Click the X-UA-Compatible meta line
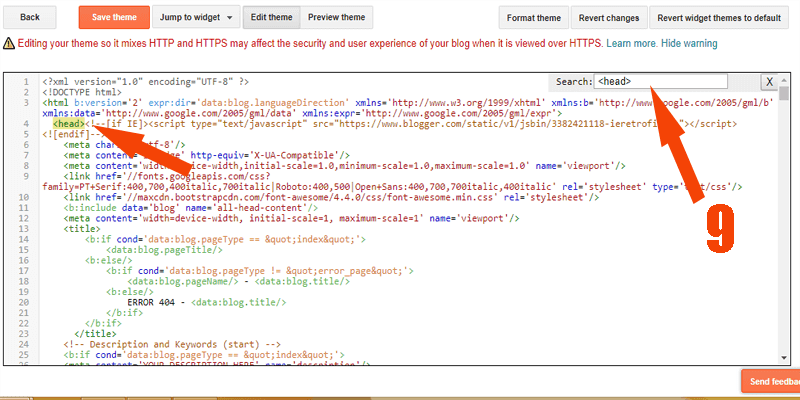This screenshot has height=400, width=800. click(x=207, y=155)
